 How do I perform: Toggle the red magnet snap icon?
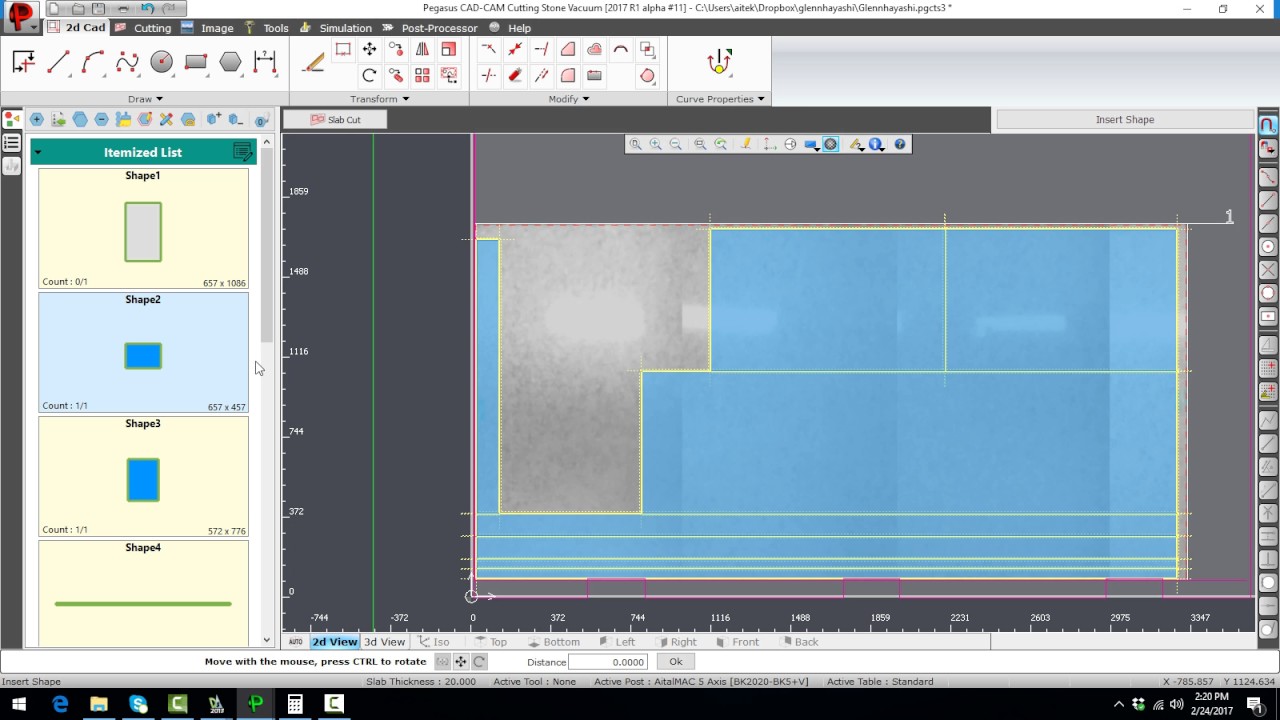tap(1267, 126)
